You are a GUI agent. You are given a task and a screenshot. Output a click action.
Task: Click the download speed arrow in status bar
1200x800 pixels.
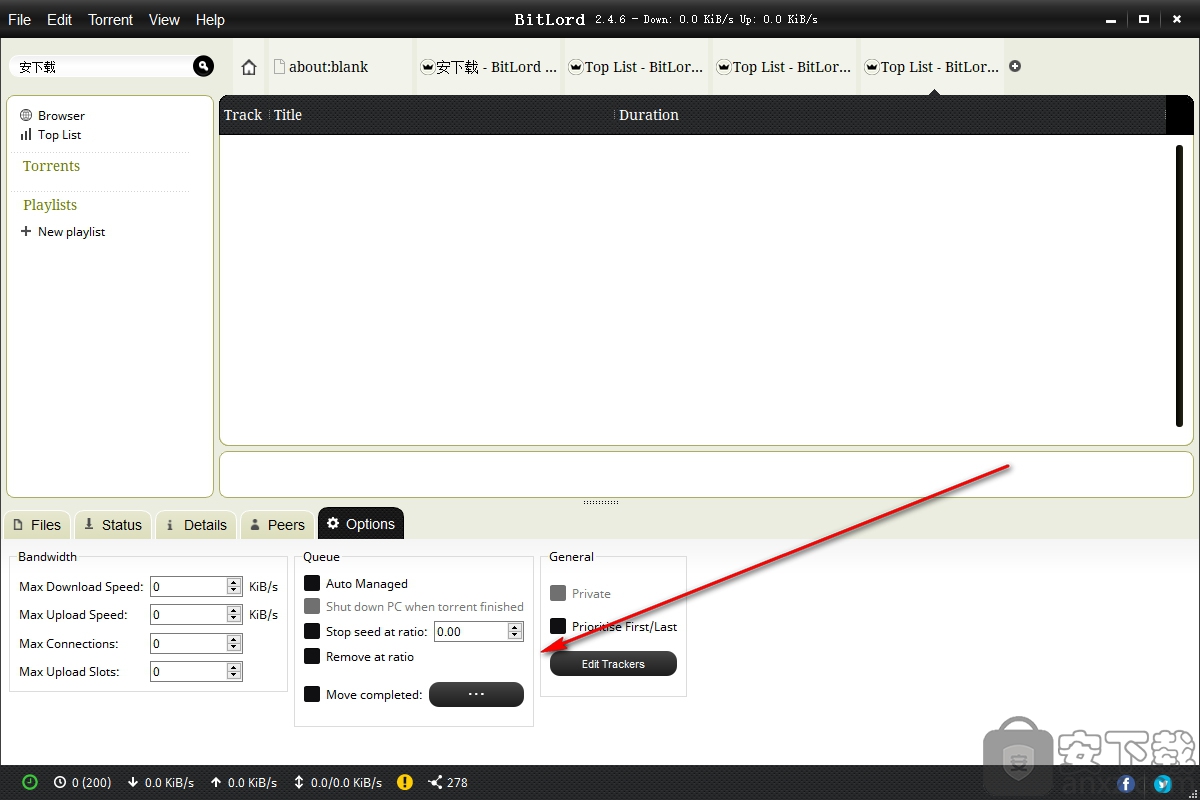133,782
